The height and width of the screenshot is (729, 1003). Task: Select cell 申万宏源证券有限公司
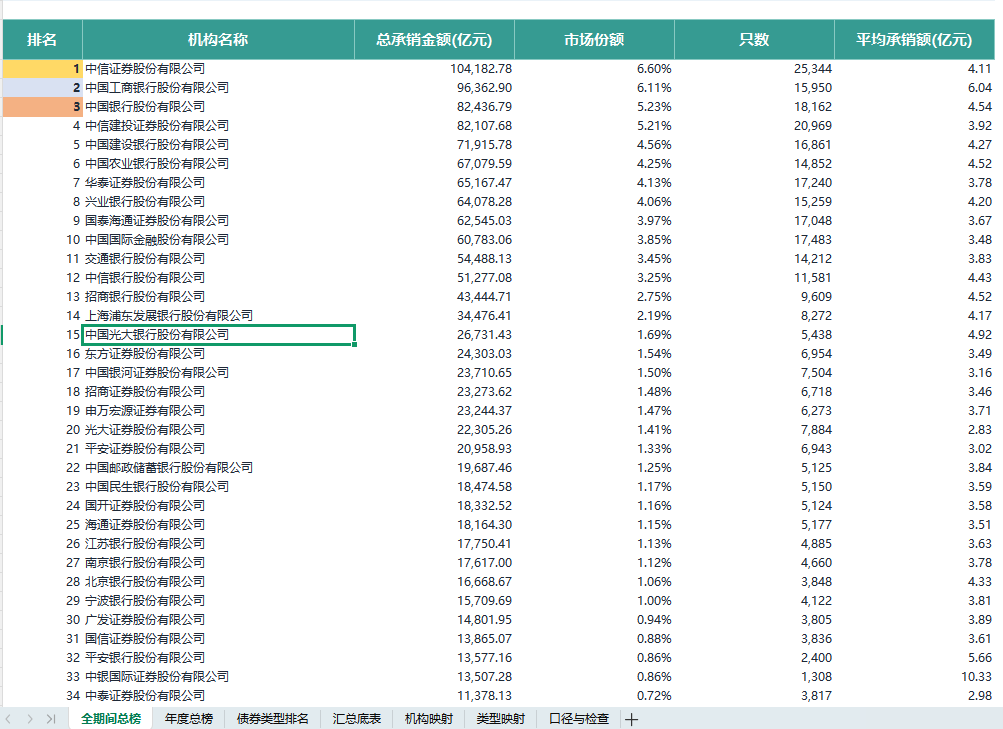[x=218, y=411]
